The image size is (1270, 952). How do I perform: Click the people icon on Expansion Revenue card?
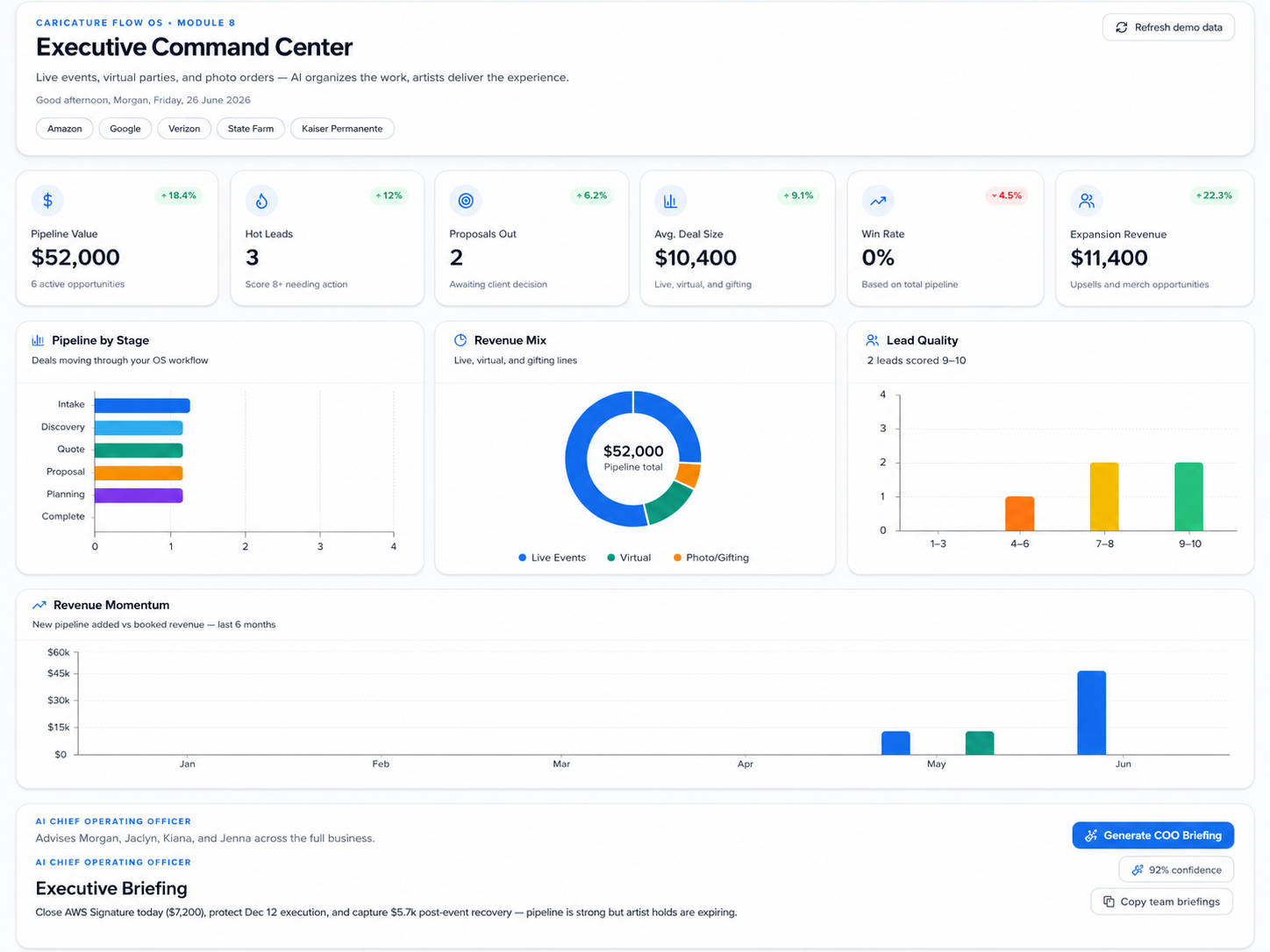[1087, 201]
